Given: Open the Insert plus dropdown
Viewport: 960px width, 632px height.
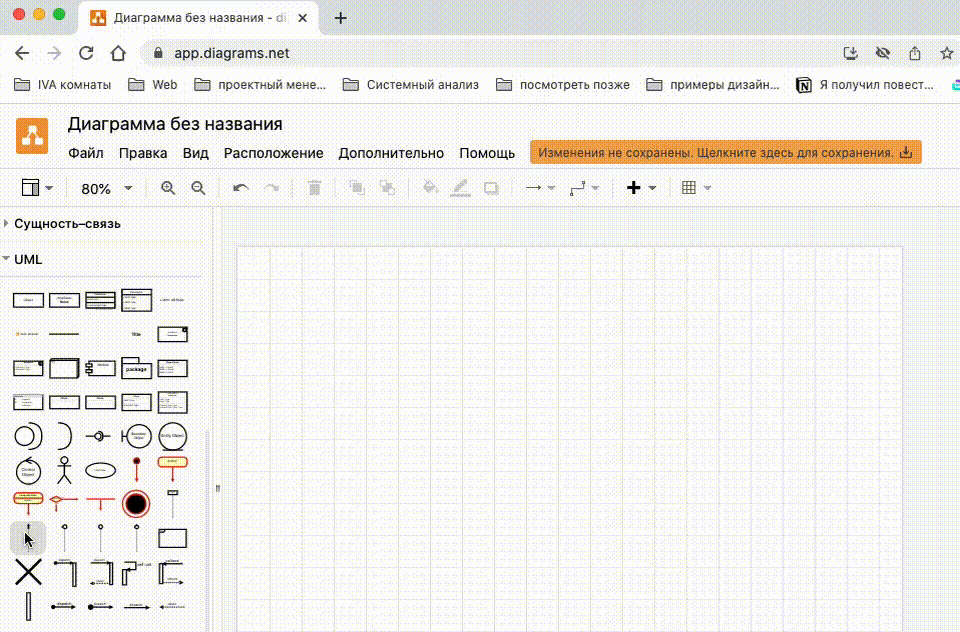Looking at the screenshot, I should (641, 188).
